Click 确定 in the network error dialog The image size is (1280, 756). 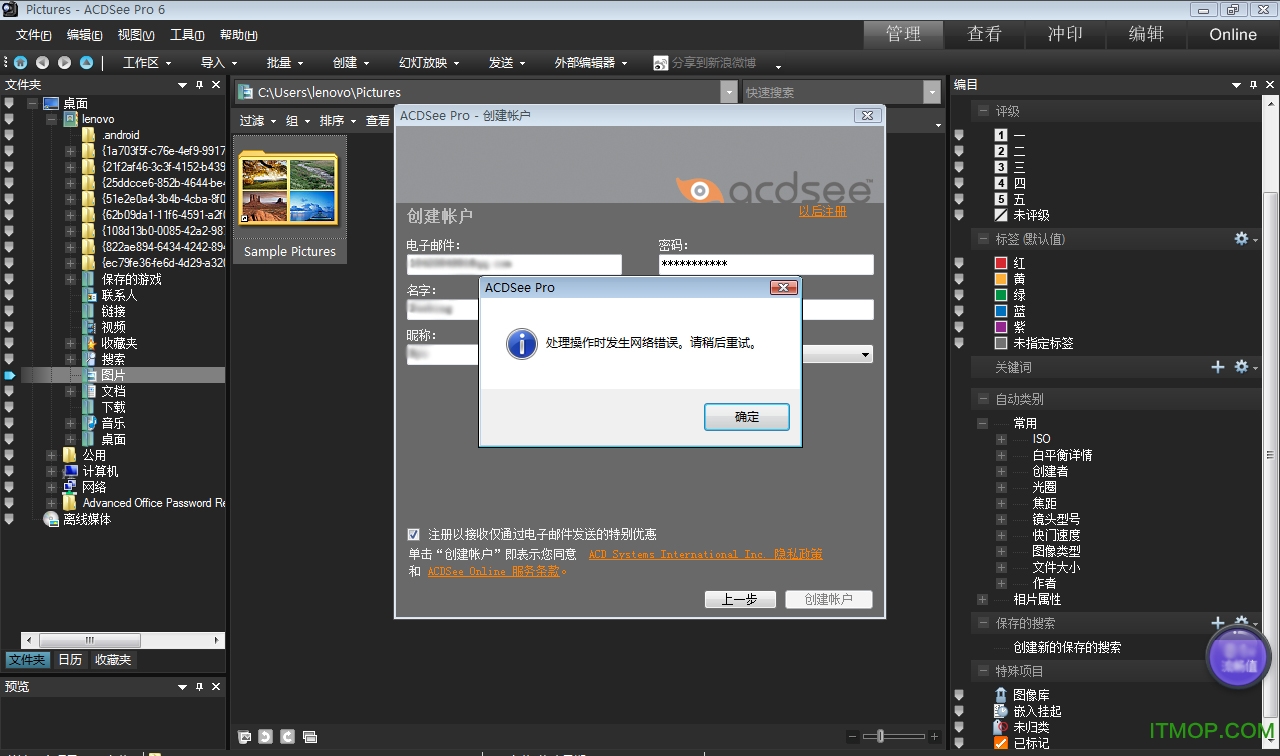point(747,417)
